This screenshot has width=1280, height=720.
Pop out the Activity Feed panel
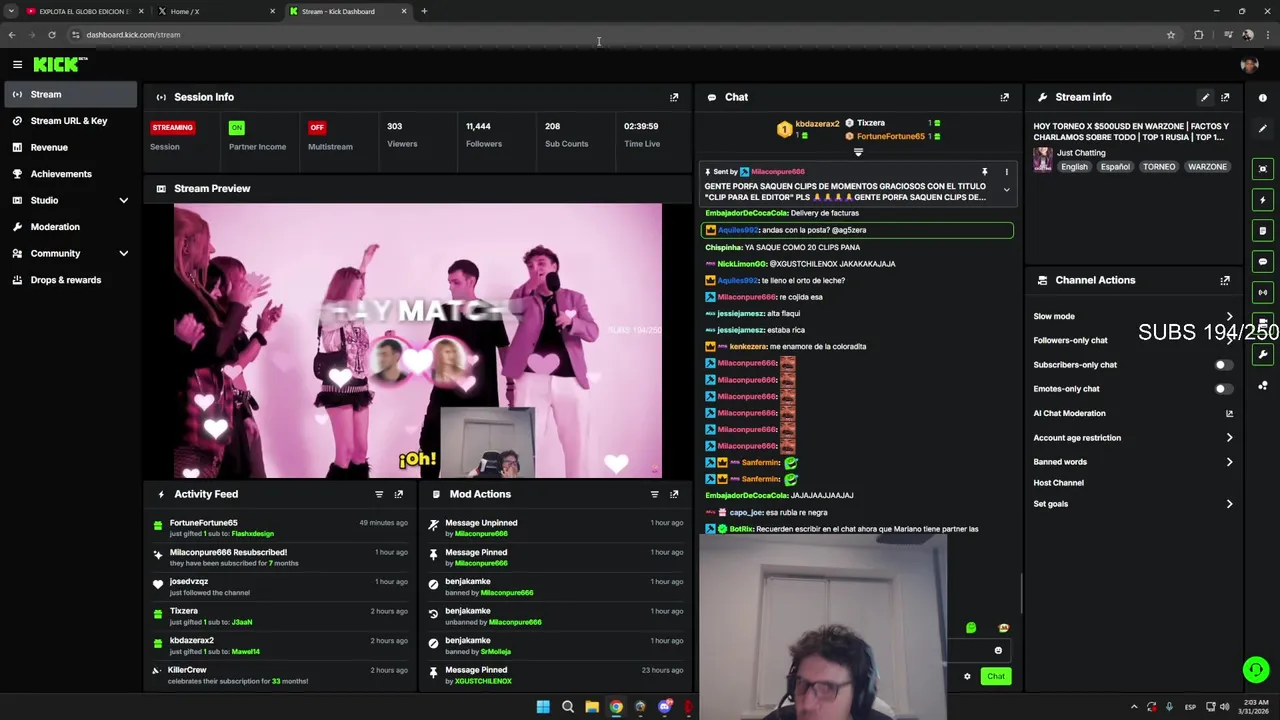coord(398,494)
